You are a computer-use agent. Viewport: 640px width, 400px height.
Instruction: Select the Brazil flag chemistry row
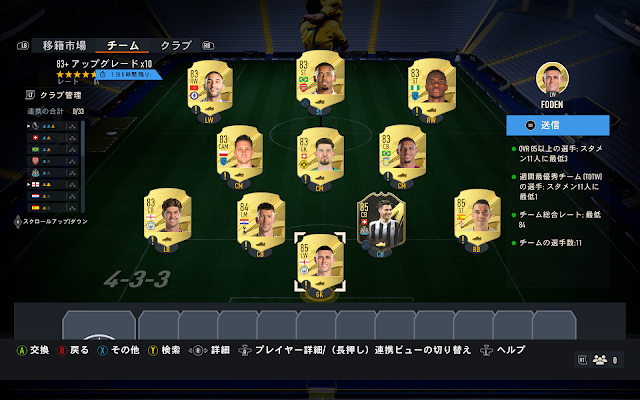click(x=52, y=149)
